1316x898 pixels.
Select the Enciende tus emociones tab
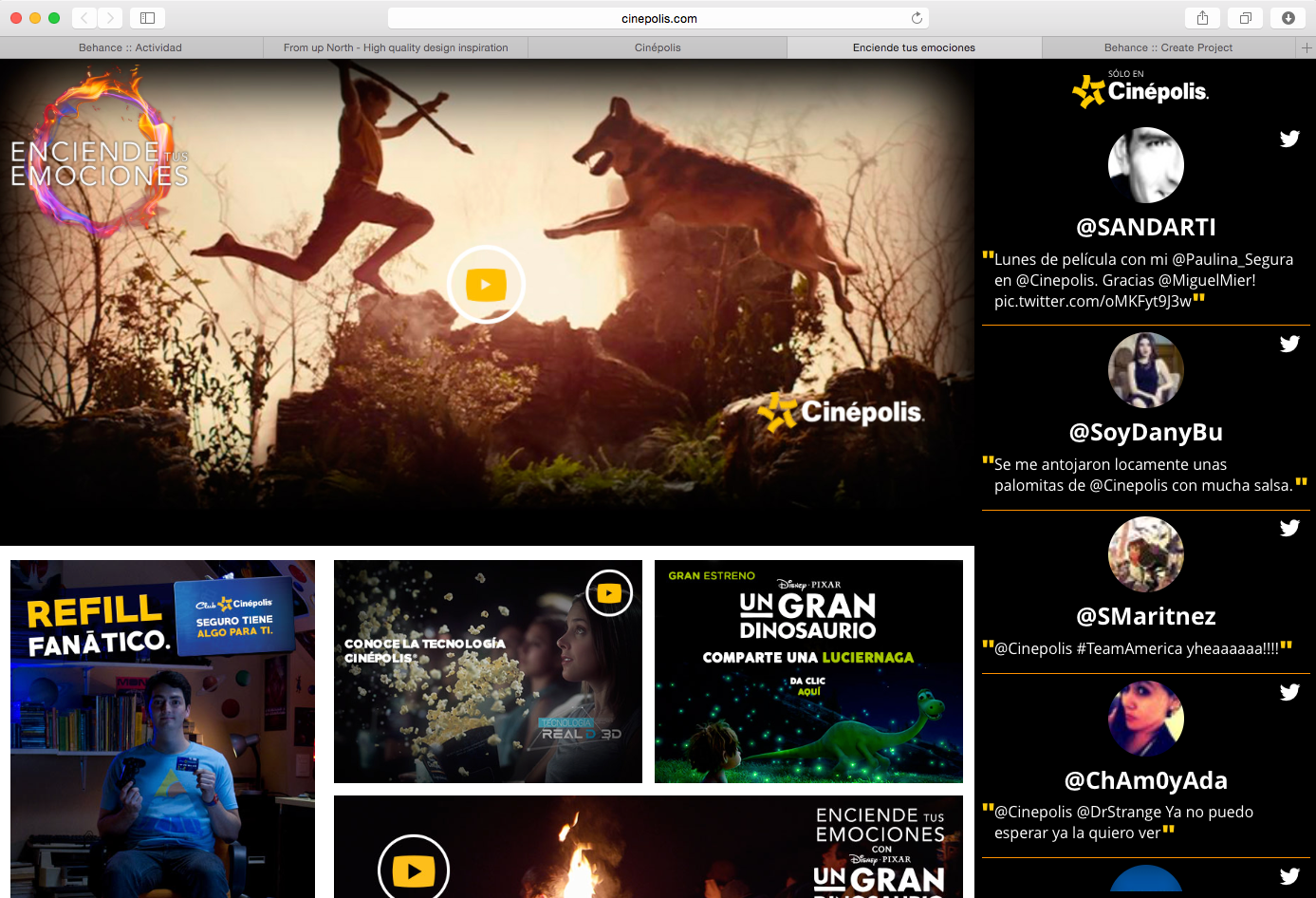tap(914, 47)
